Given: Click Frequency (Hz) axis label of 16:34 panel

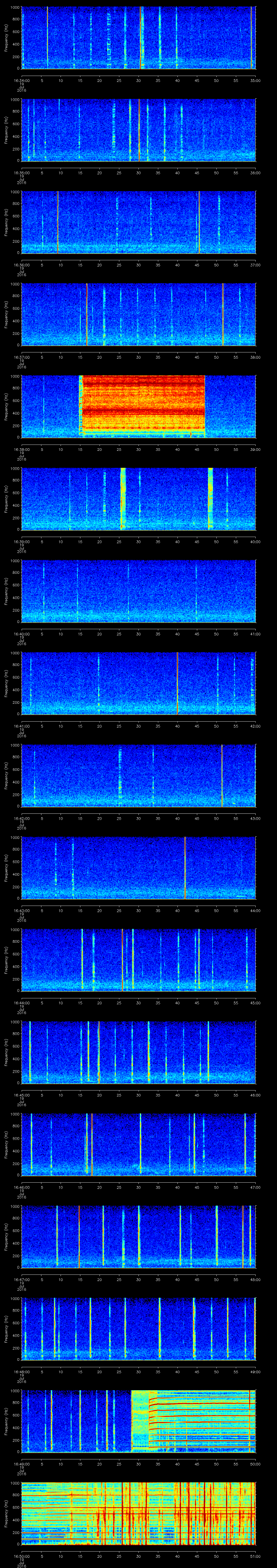Looking at the screenshot, I should pyautogui.click(x=7, y=38).
